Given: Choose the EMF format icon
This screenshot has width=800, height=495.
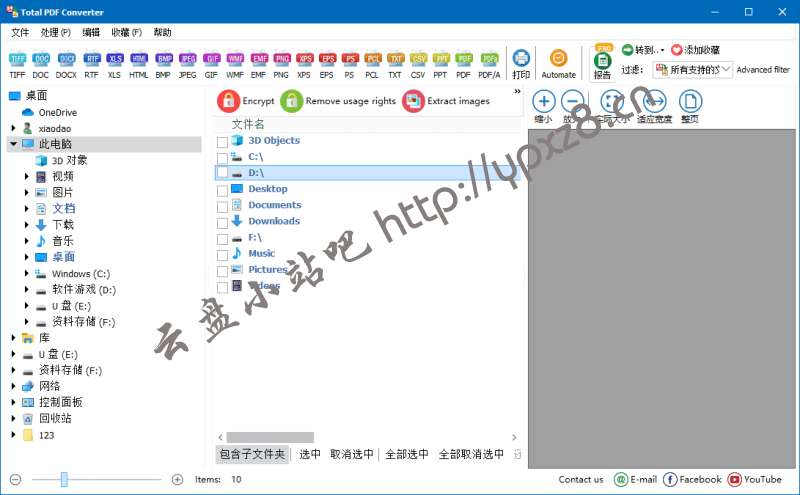Looking at the screenshot, I should 259,65.
